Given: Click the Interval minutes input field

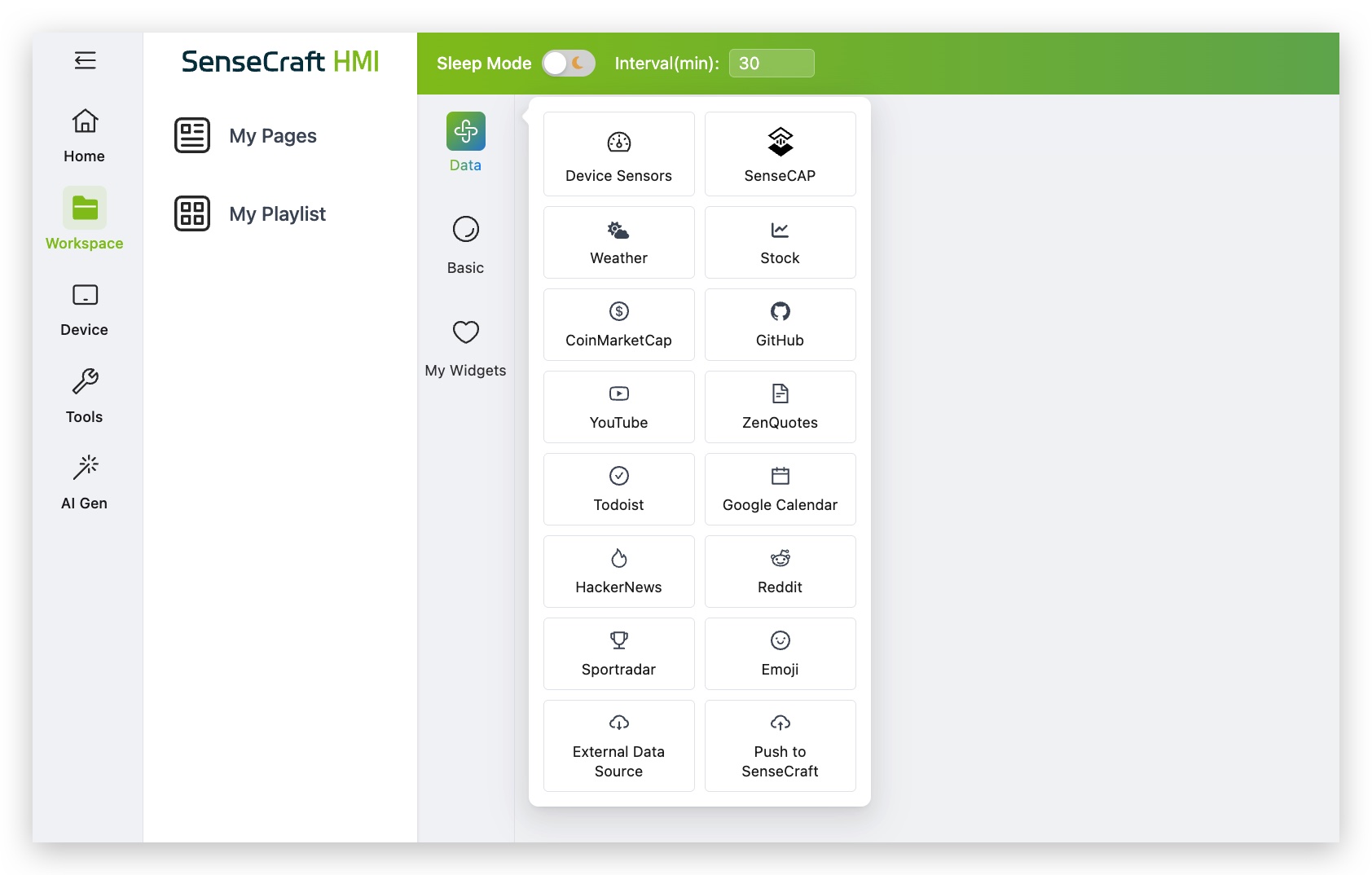Looking at the screenshot, I should click(x=771, y=64).
